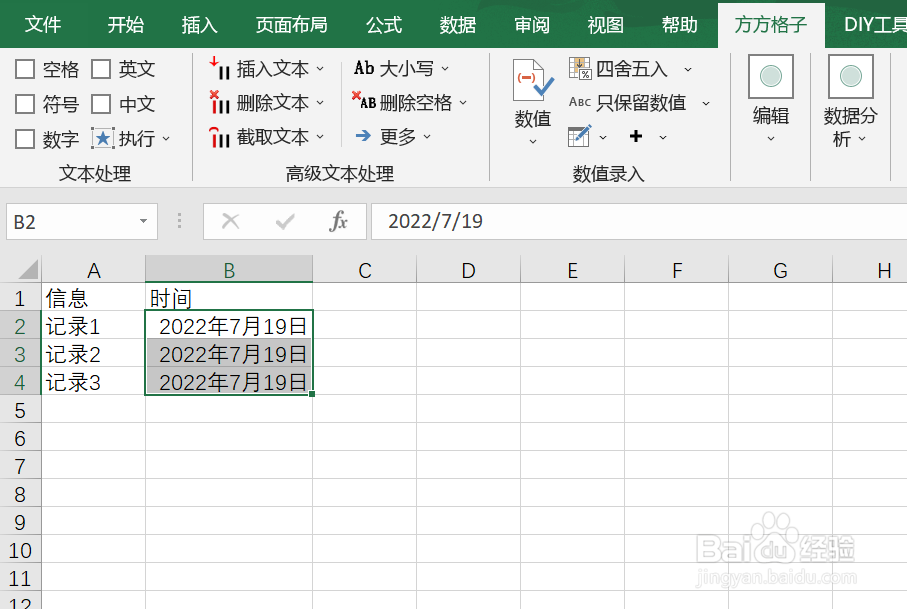Click the formula bar showing 2022/7/19
This screenshot has height=609, width=907.
coord(639,221)
